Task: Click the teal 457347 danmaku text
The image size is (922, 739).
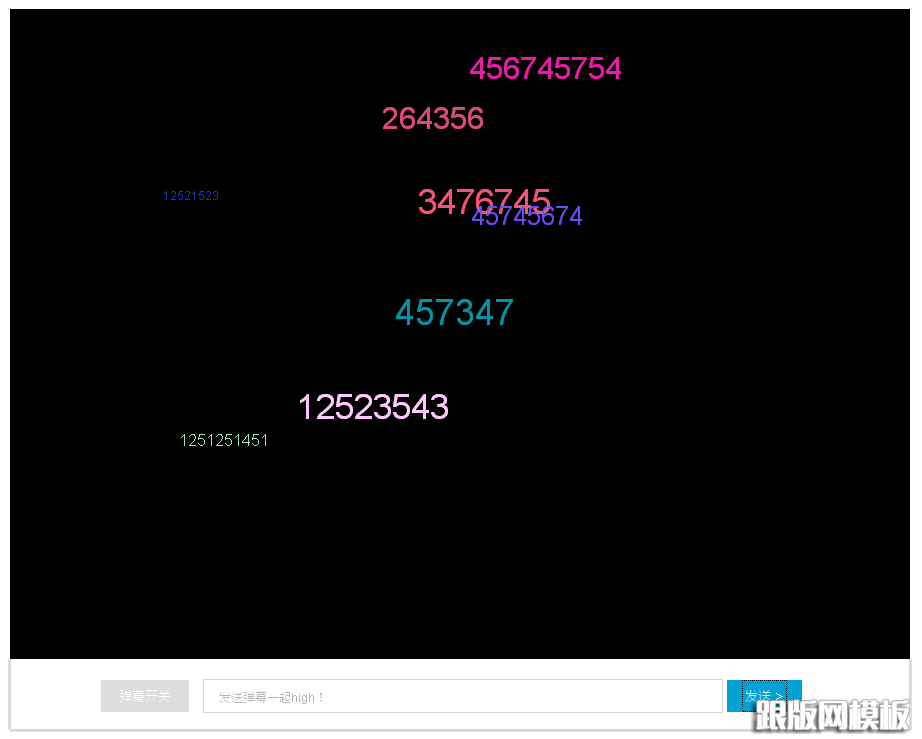Action: (454, 313)
